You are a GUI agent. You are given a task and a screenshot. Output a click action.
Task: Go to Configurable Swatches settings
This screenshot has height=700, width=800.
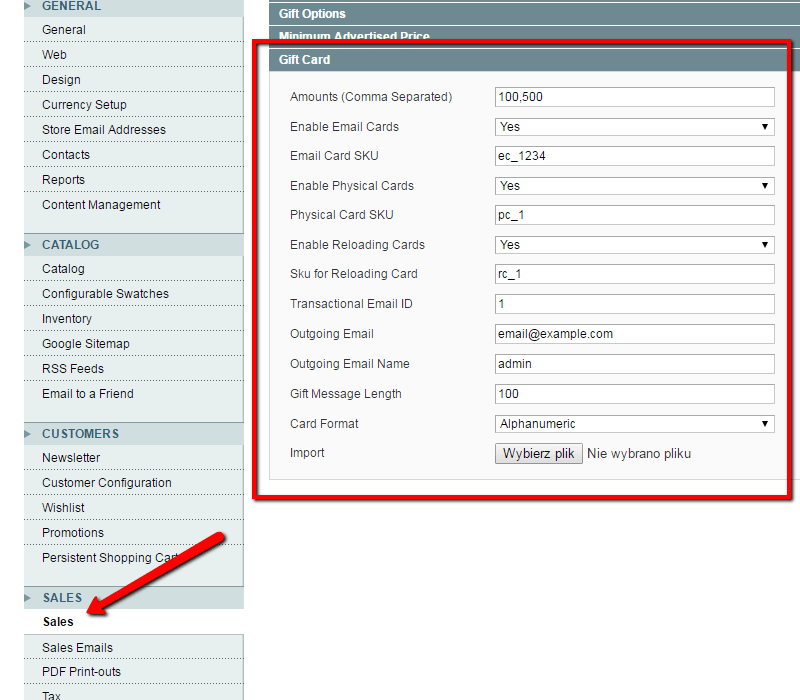105,294
